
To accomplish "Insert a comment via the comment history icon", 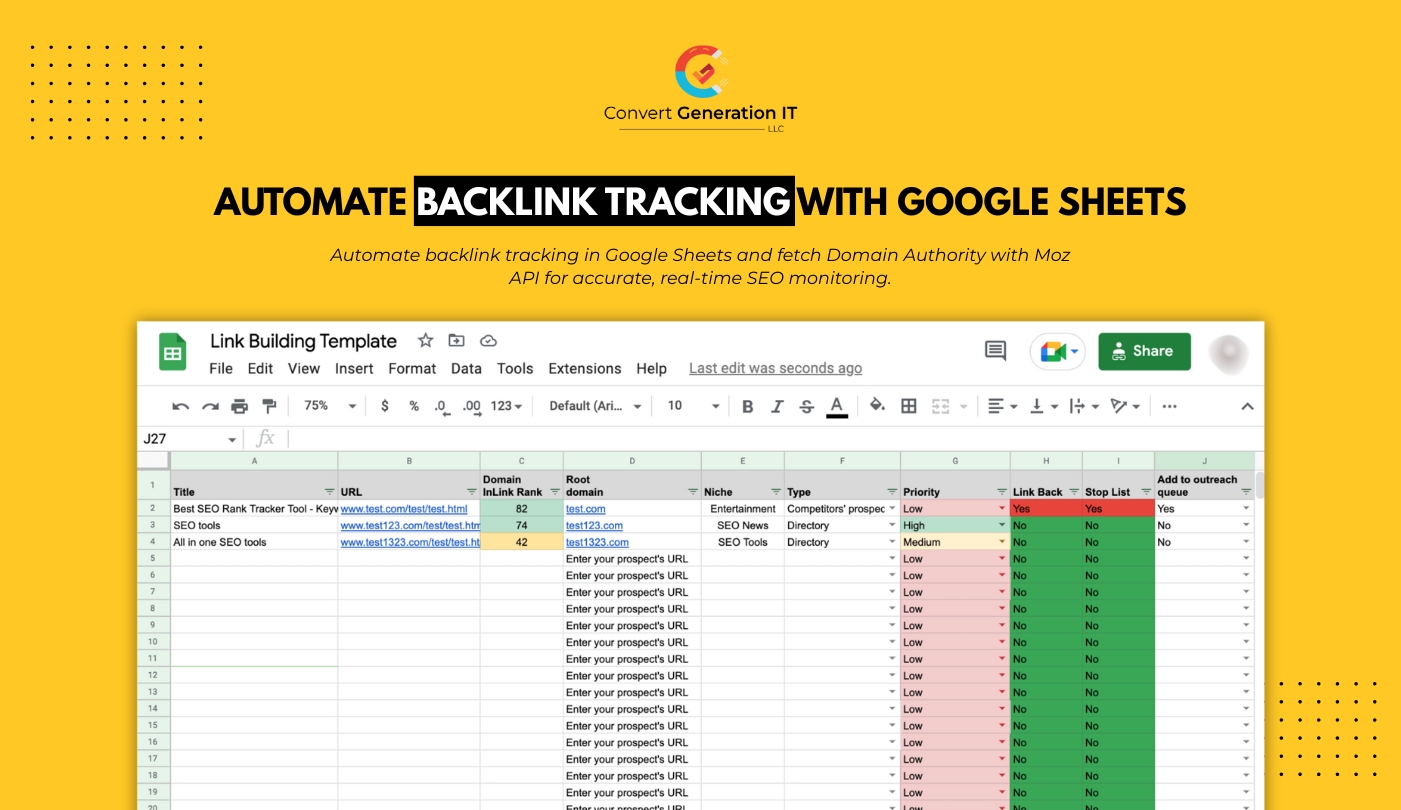I will (995, 351).
